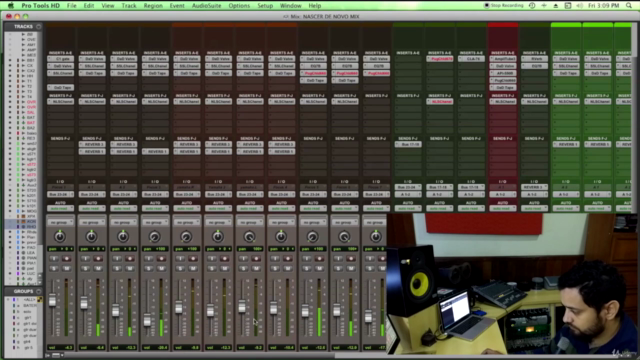Open the AudioSuite menu
The width and height of the screenshot is (640, 360).
coord(207,6)
